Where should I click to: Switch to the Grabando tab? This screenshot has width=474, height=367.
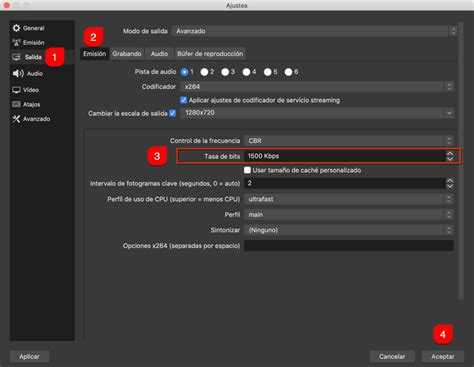click(x=127, y=54)
